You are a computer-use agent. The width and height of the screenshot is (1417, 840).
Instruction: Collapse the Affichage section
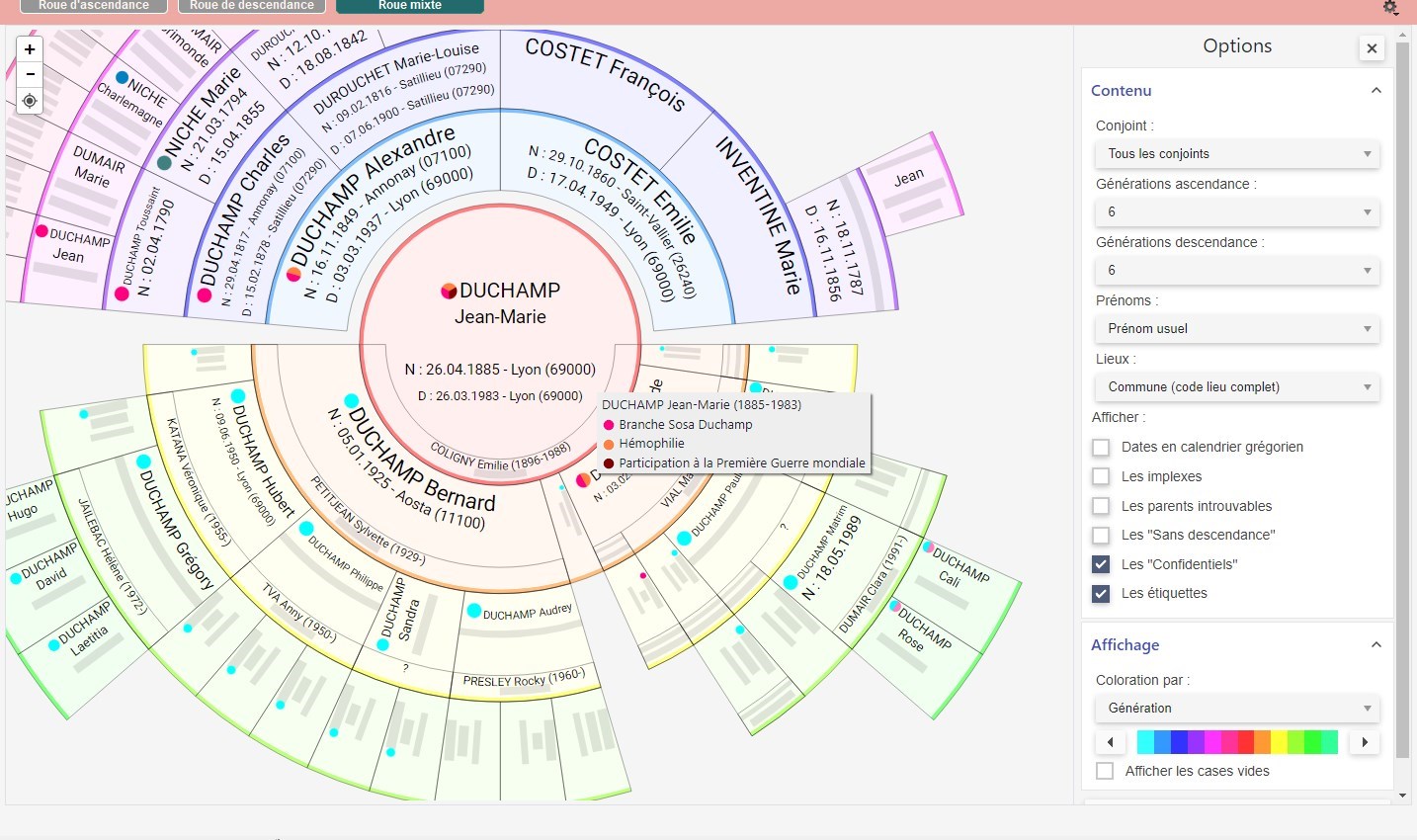pos(1375,645)
